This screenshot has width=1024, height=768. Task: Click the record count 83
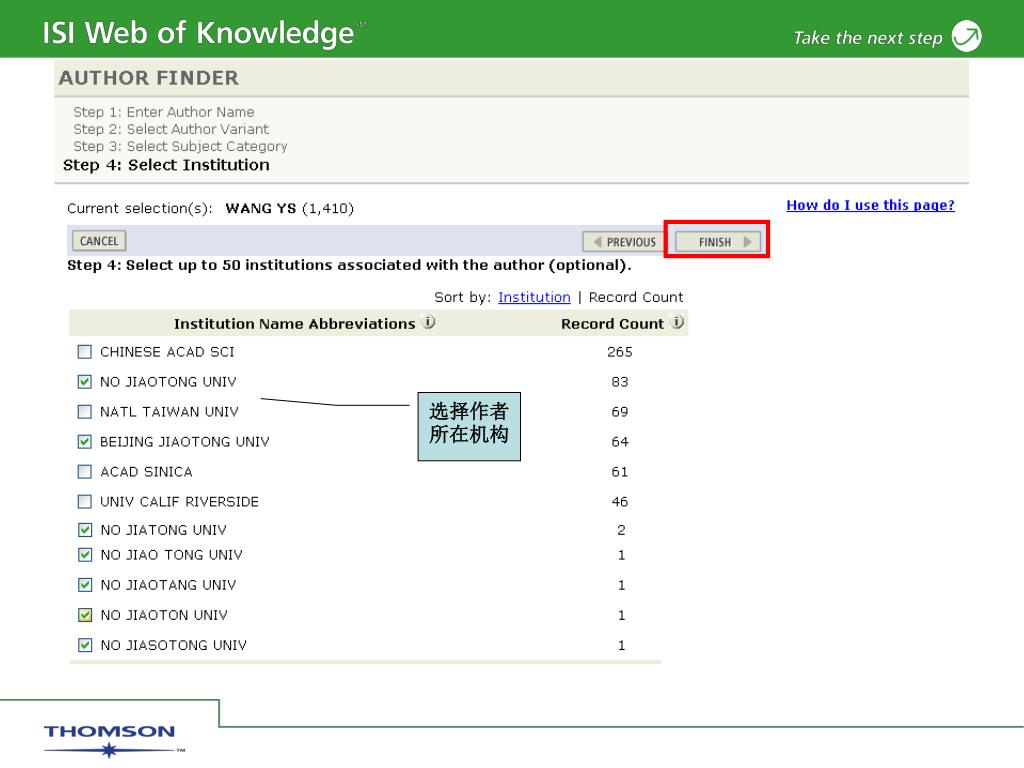click(x=620, y=382)
